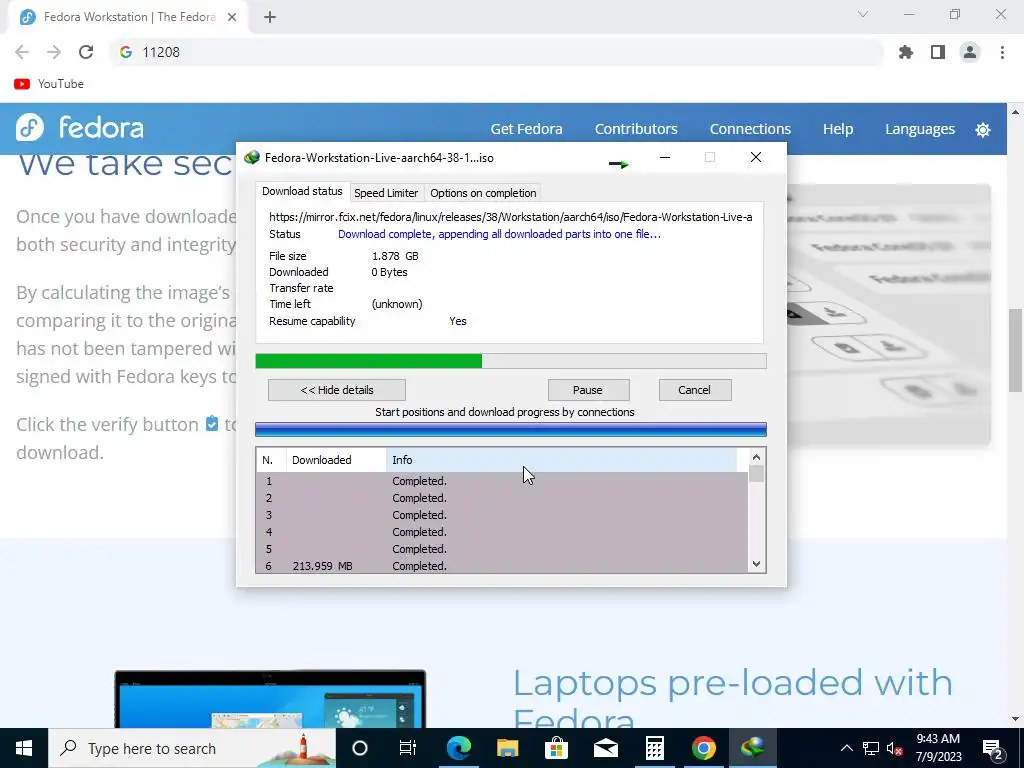Open a new Chrome tab
Image resolution: width=1024 pixels, height=768 pixels.
(270, 18)
